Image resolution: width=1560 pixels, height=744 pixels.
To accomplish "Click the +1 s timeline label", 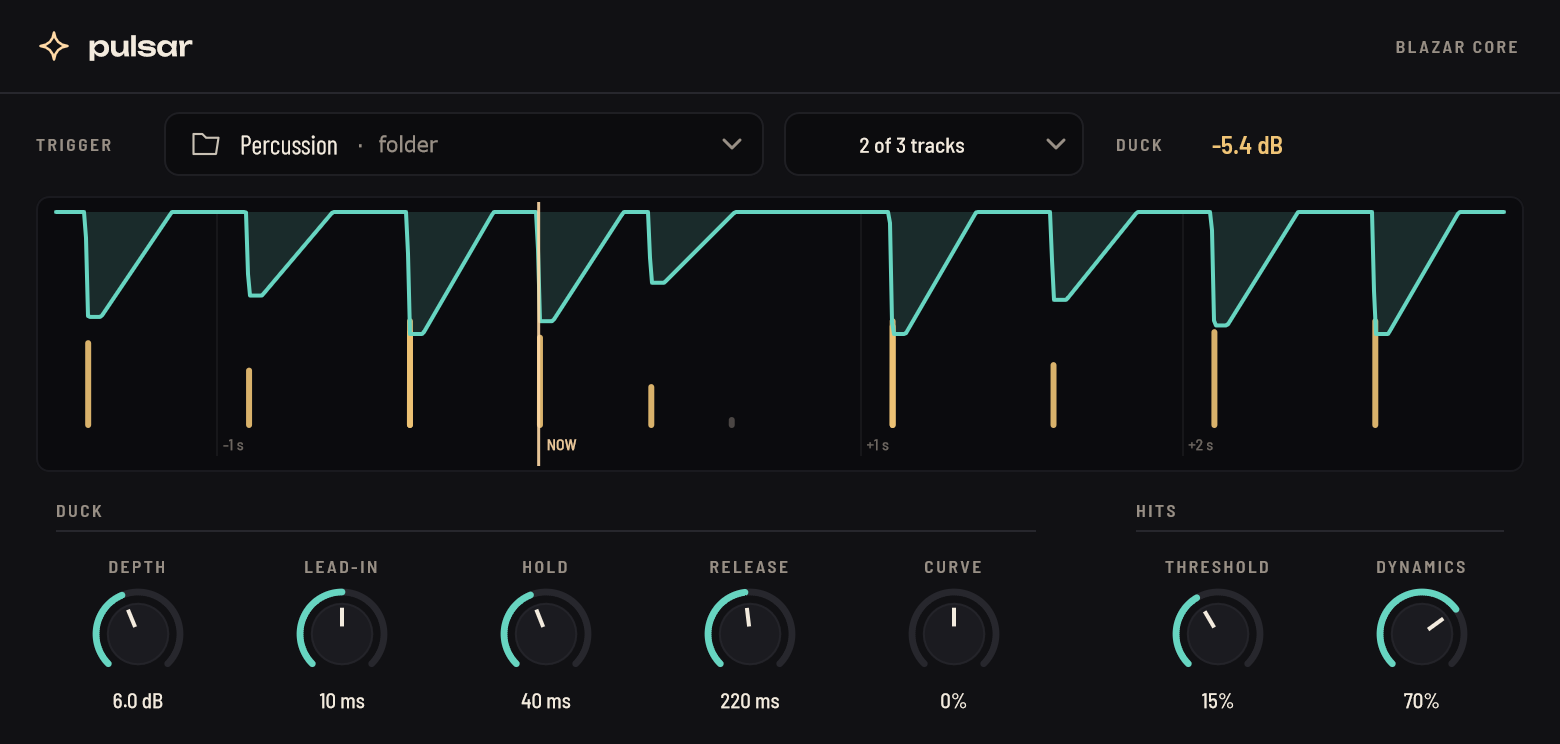I will (877, 445).
